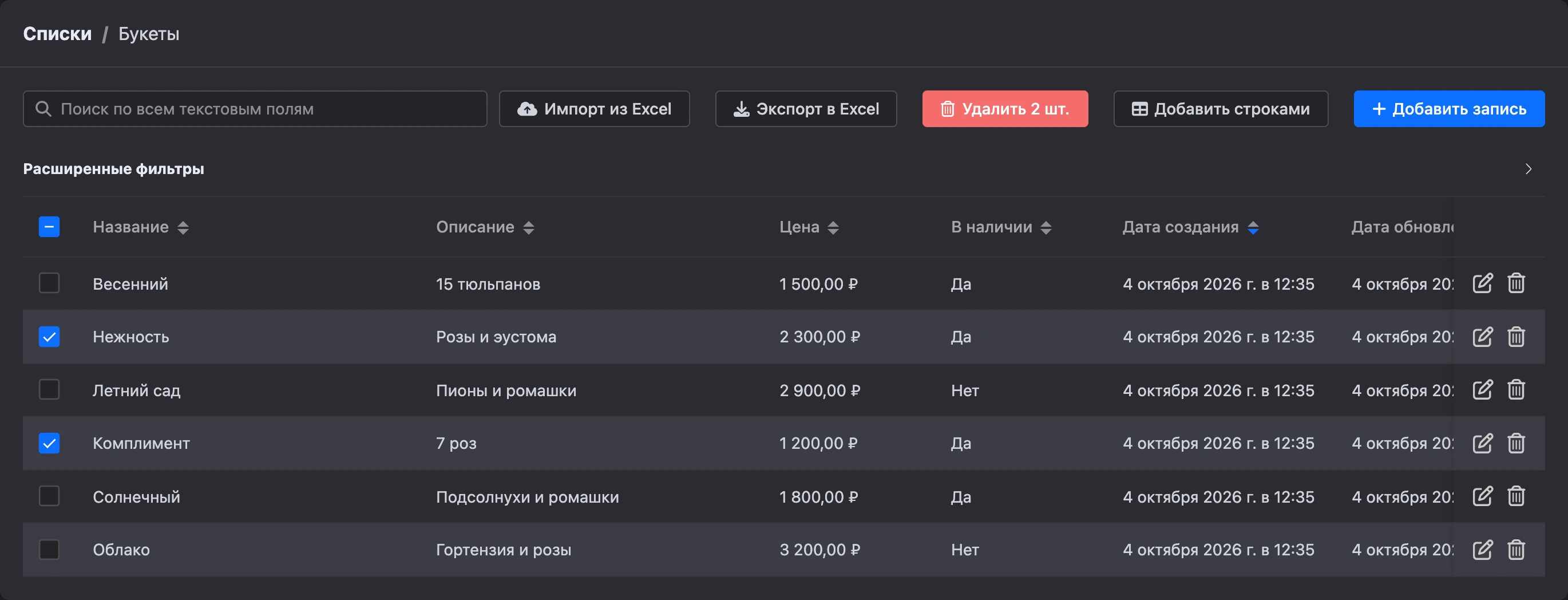Screen dimensions: 1568x600
Task: Edit the Комплимент entry
Action: pyautogui.click(x=1482, y=443)
